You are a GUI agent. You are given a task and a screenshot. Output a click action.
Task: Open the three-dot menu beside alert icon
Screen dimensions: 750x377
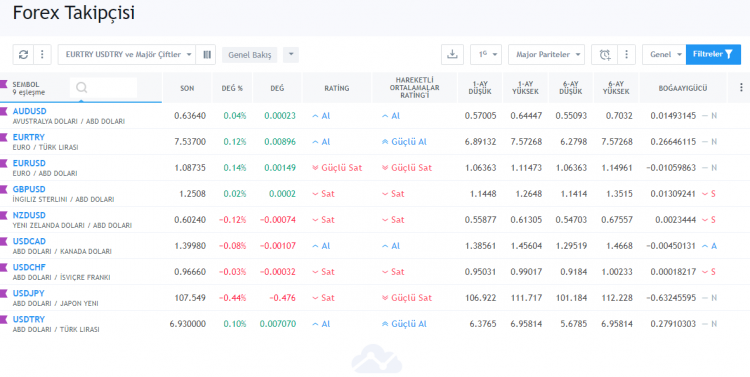(x=626, y=55)
